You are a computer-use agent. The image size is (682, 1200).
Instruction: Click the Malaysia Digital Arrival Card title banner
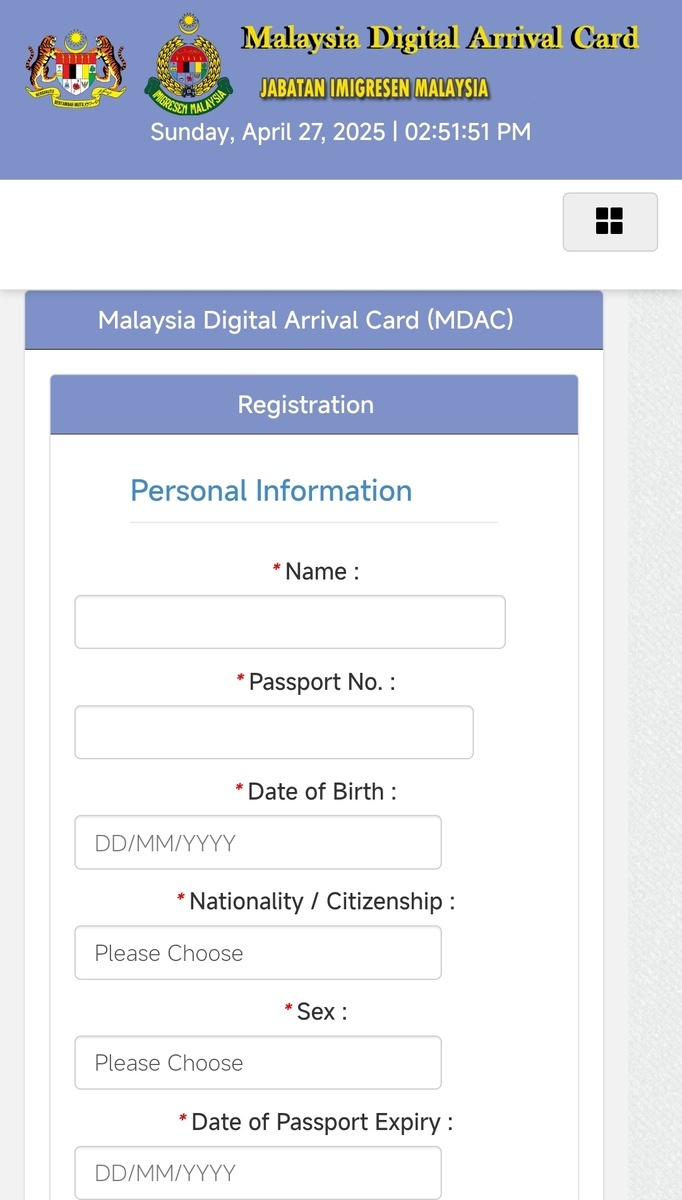click(x=439, y=39)
